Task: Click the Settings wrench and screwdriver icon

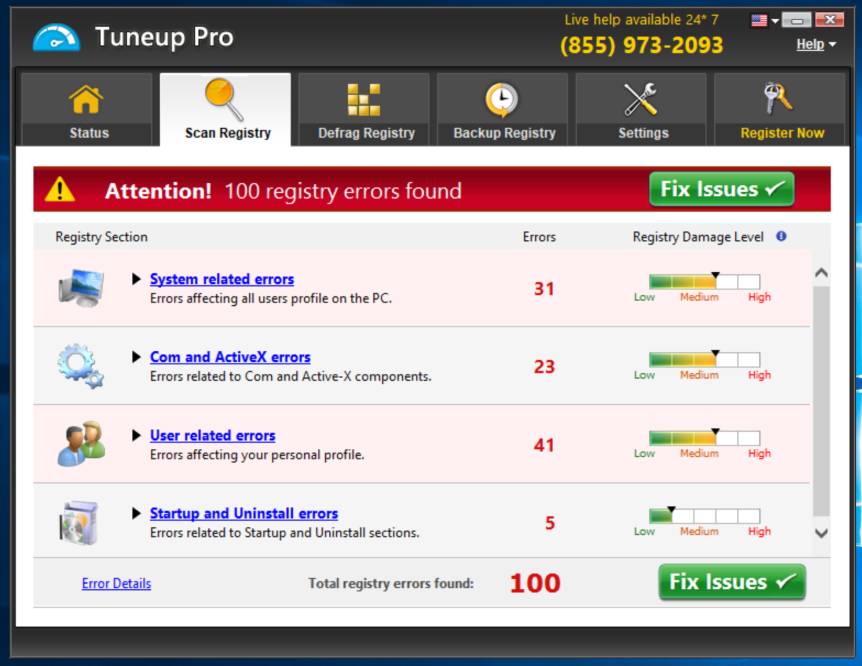Action: pos(640,99)
